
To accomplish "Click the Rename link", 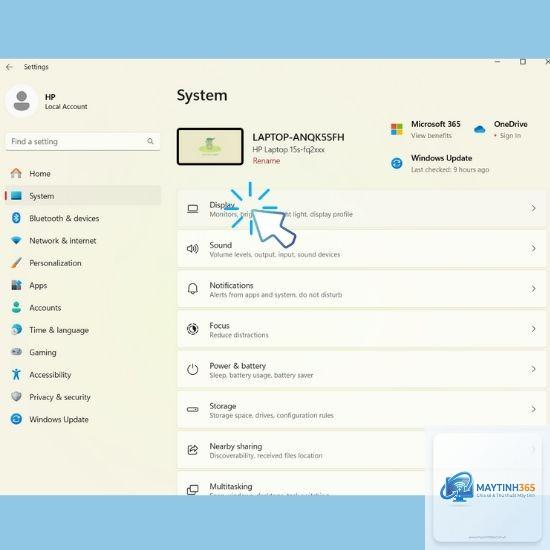I will pyautogui.click(x=266, y=161).
